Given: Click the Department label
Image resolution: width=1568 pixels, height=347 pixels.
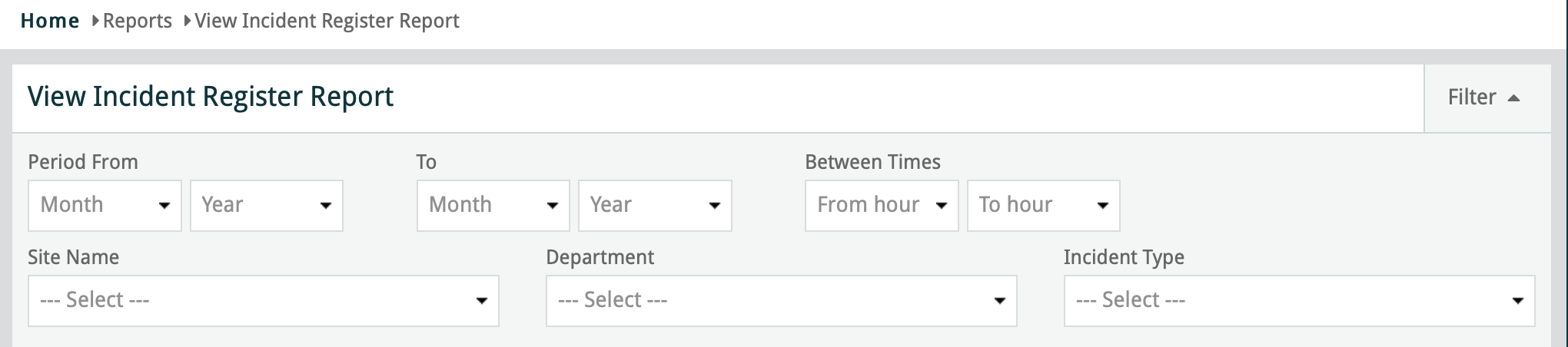Looking at the screenshot, I should click(x=600, y=257).
